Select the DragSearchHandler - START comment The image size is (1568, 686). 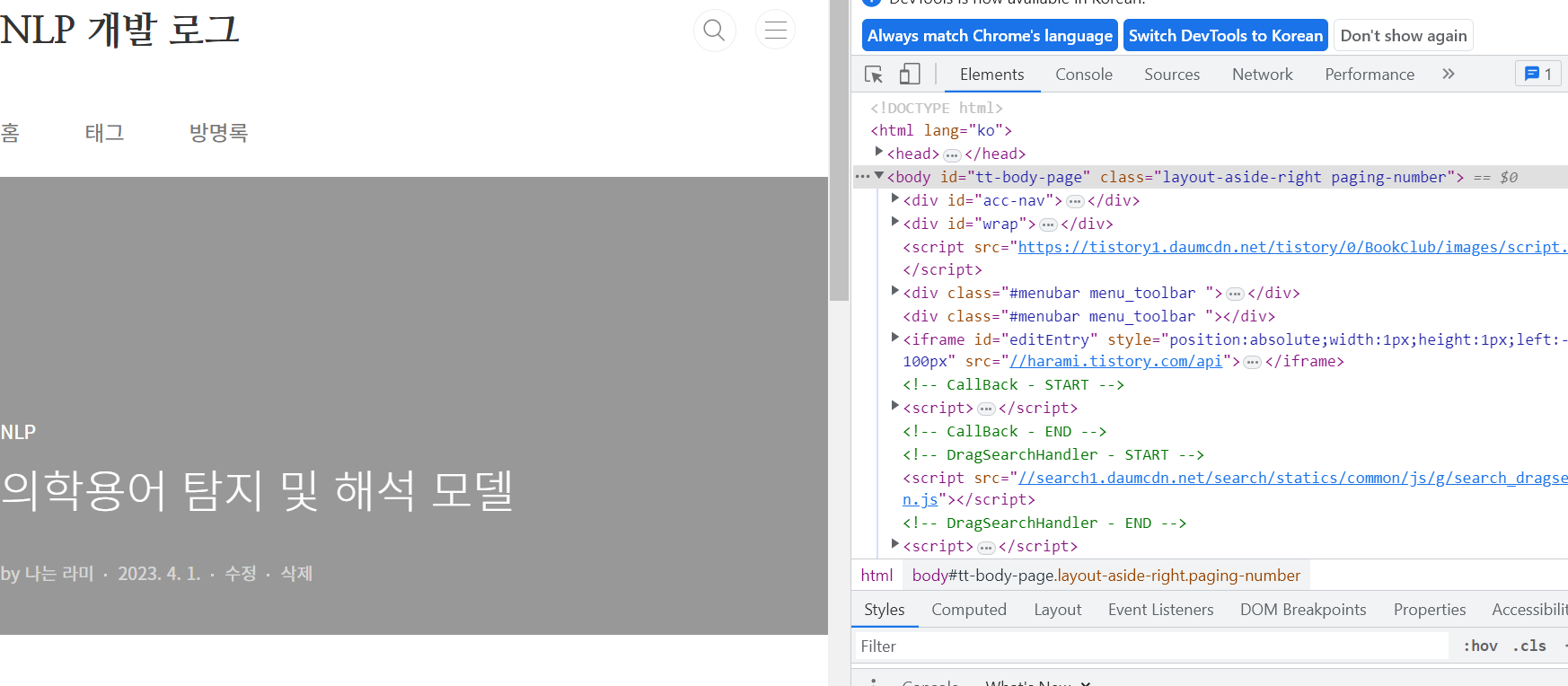pos(1053,454)
